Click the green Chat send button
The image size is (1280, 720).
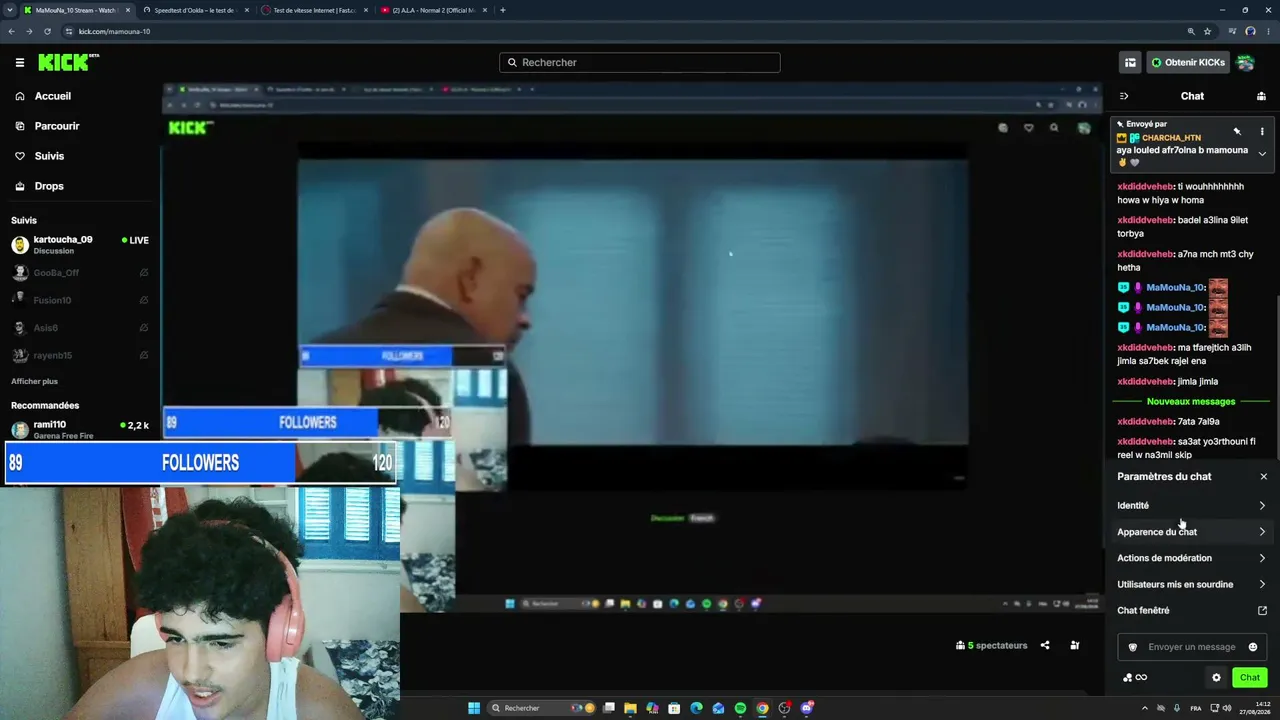(1250, 678)
